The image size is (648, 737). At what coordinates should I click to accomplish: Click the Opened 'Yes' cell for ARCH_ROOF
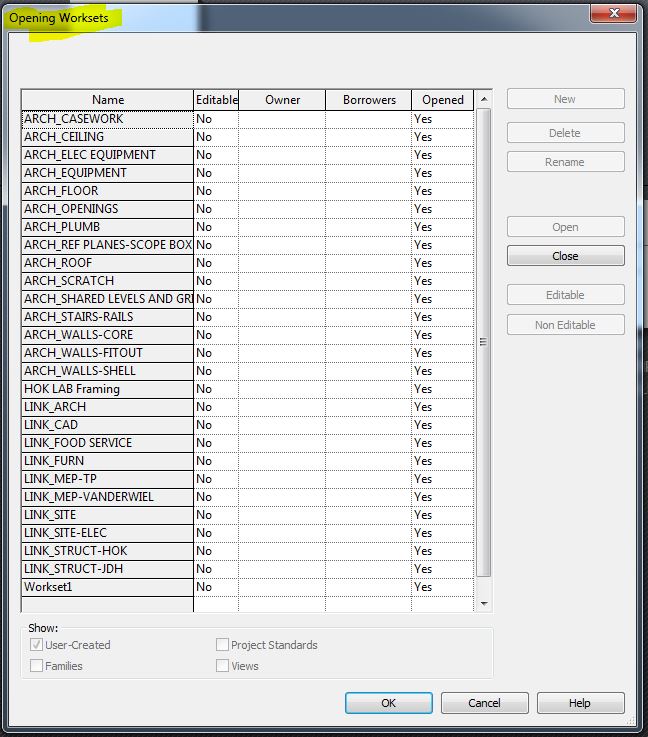tap(442, 263)
